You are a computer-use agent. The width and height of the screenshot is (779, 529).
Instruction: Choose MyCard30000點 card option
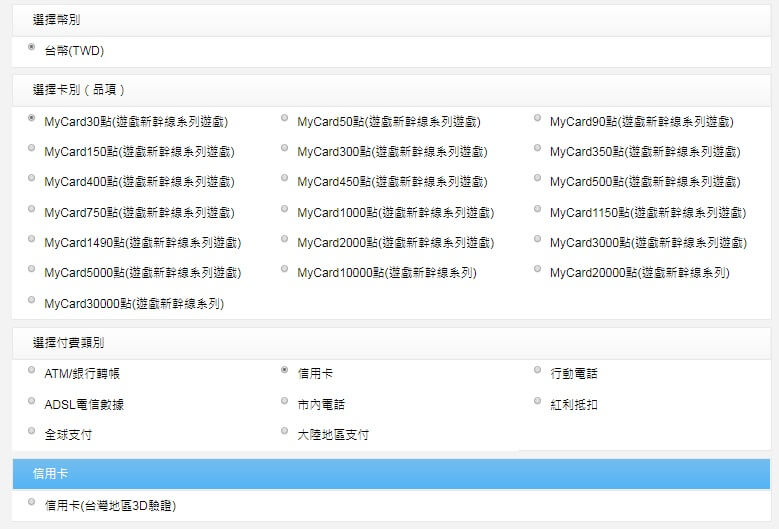click(31, 300)
